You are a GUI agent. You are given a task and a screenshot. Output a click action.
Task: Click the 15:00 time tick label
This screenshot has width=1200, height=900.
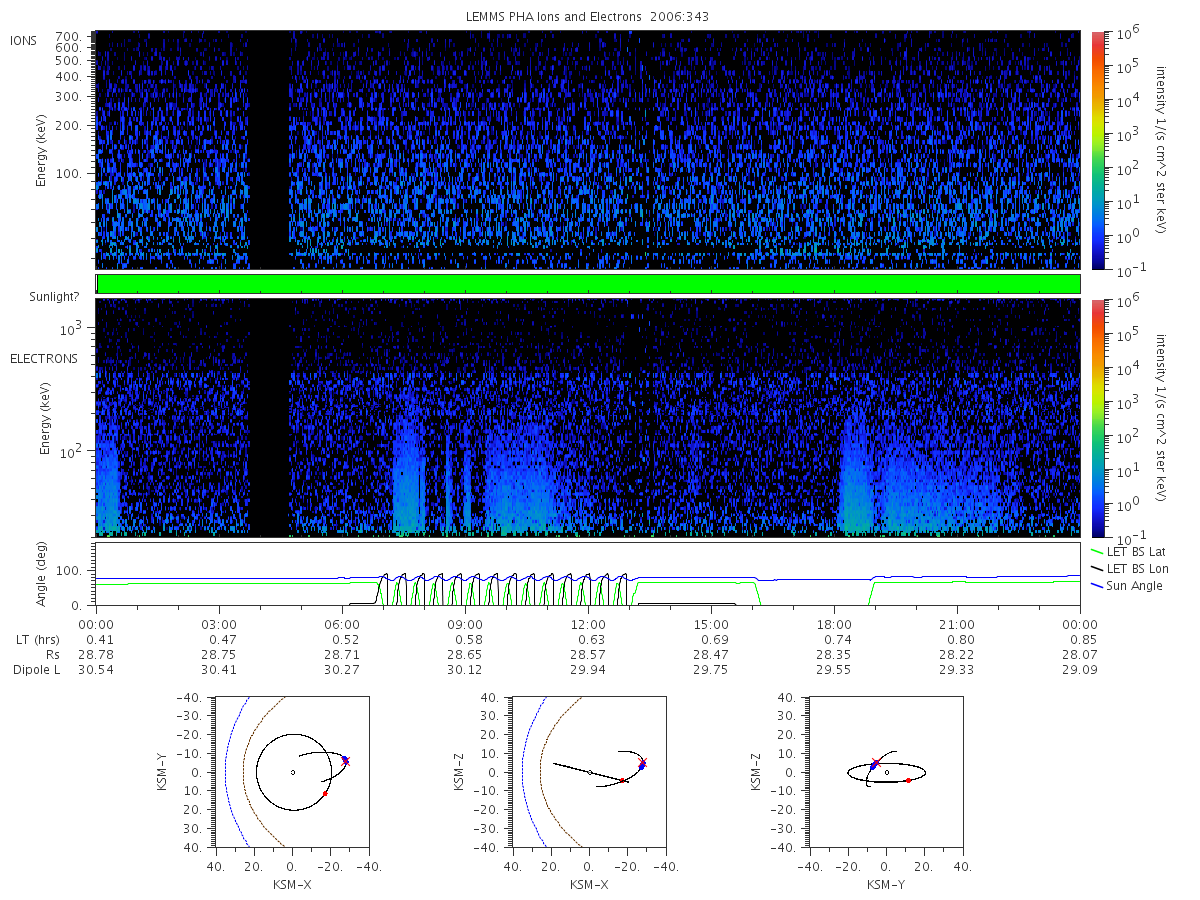click(711, 623)
